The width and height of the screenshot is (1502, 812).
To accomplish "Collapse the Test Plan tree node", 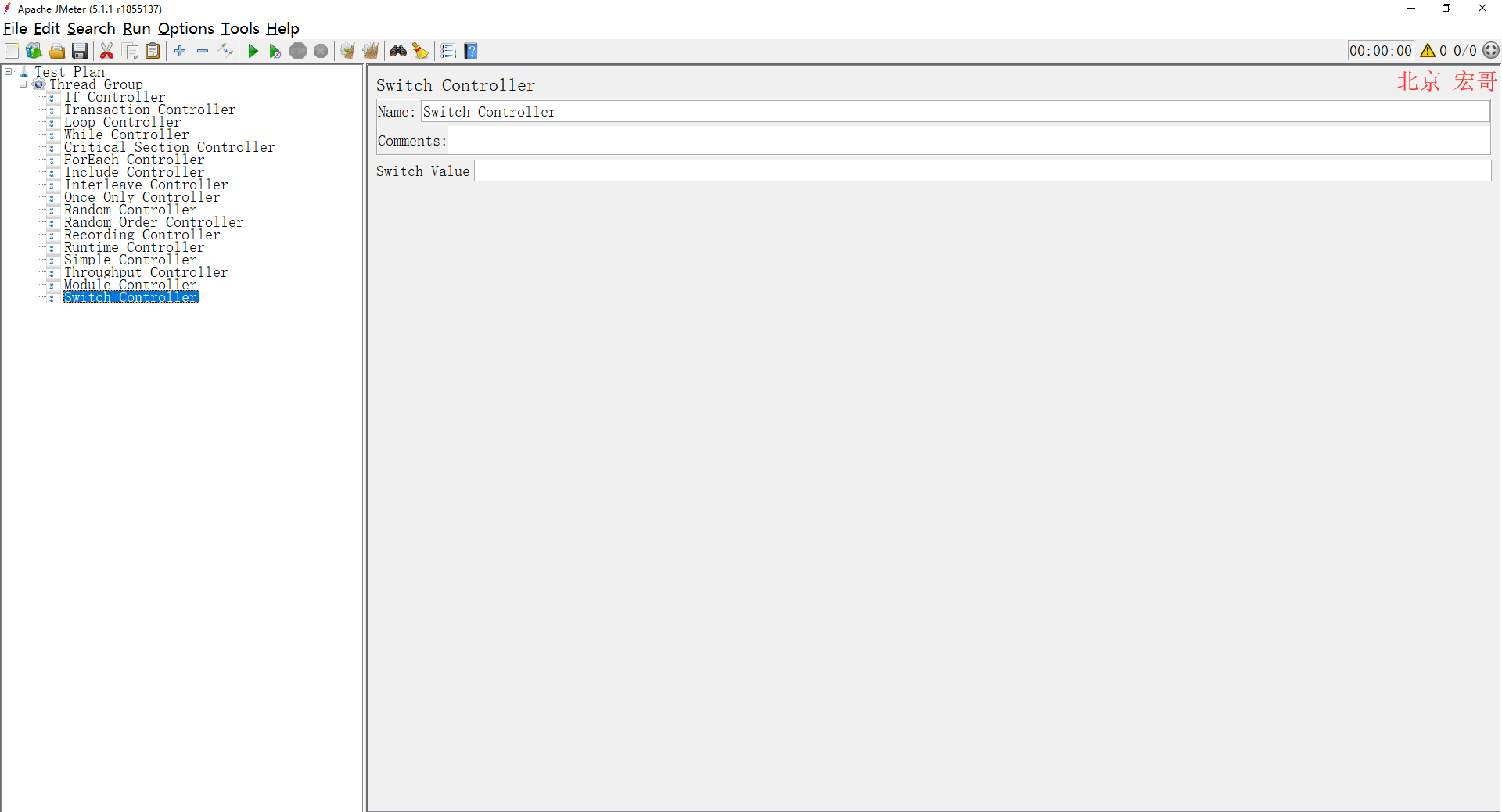I will tap(9, 72).
